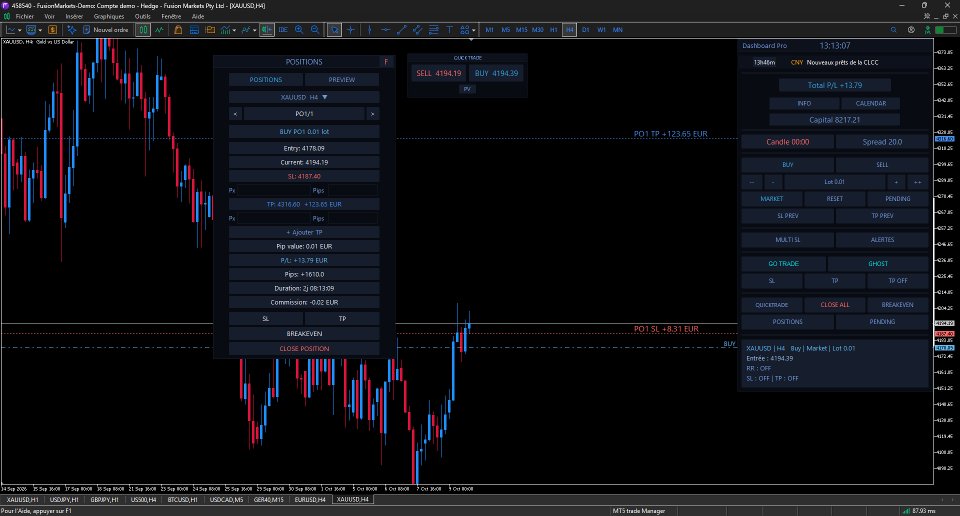Open the market shopping bag icon
The height and width of the screenshot is (516, 960).
(178, 29)
